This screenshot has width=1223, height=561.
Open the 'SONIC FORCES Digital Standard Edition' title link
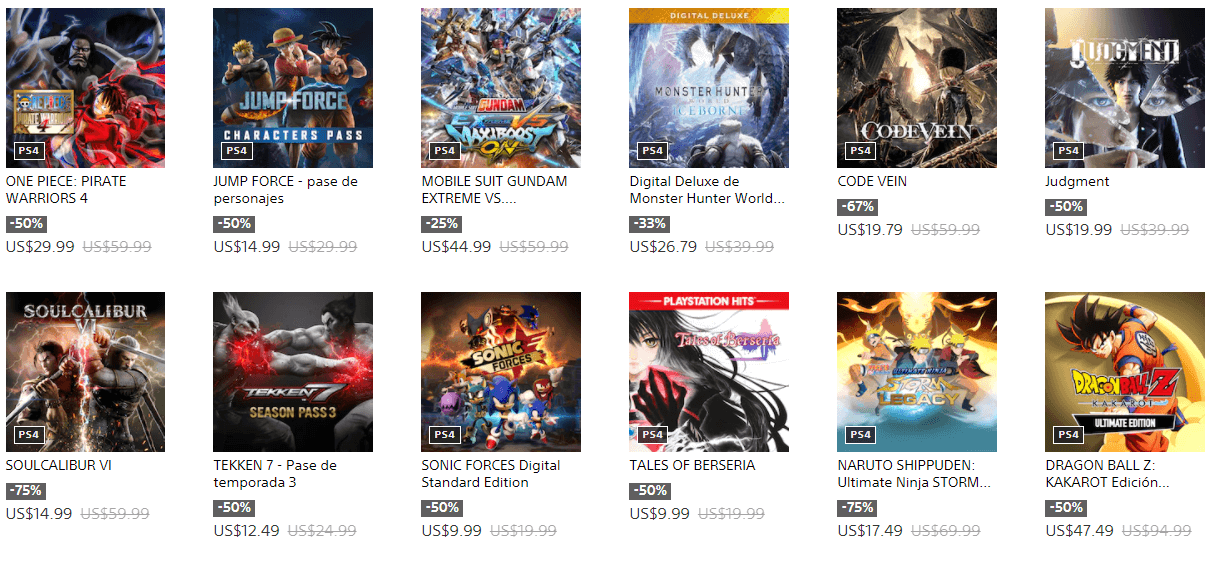click(x=490, y=474)
